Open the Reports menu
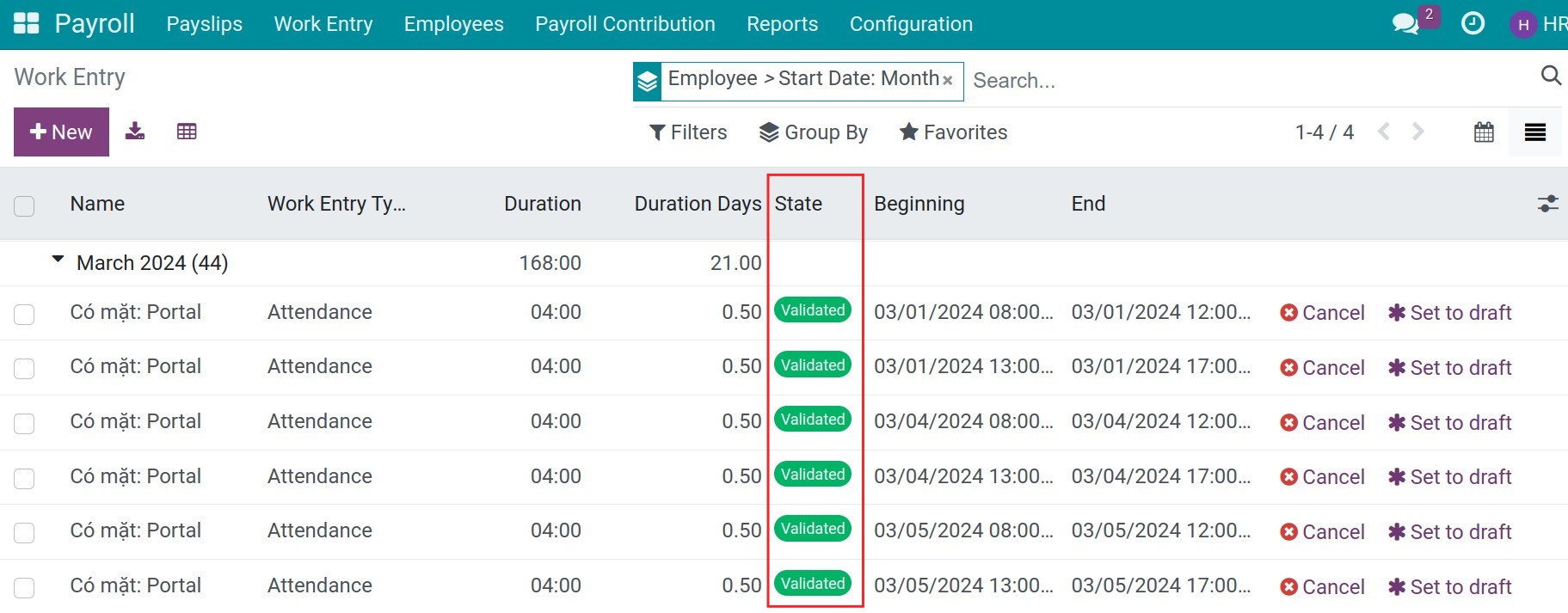 tap(782, 24)
